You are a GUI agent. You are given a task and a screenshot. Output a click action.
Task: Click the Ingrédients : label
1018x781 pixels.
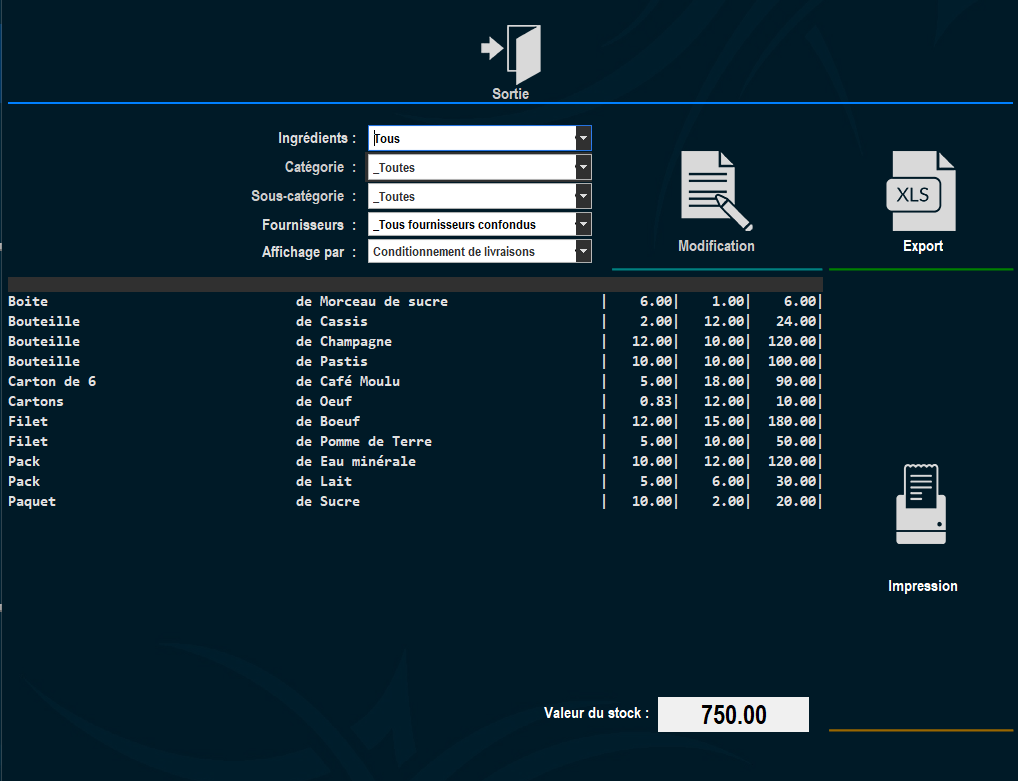(317, 138)
